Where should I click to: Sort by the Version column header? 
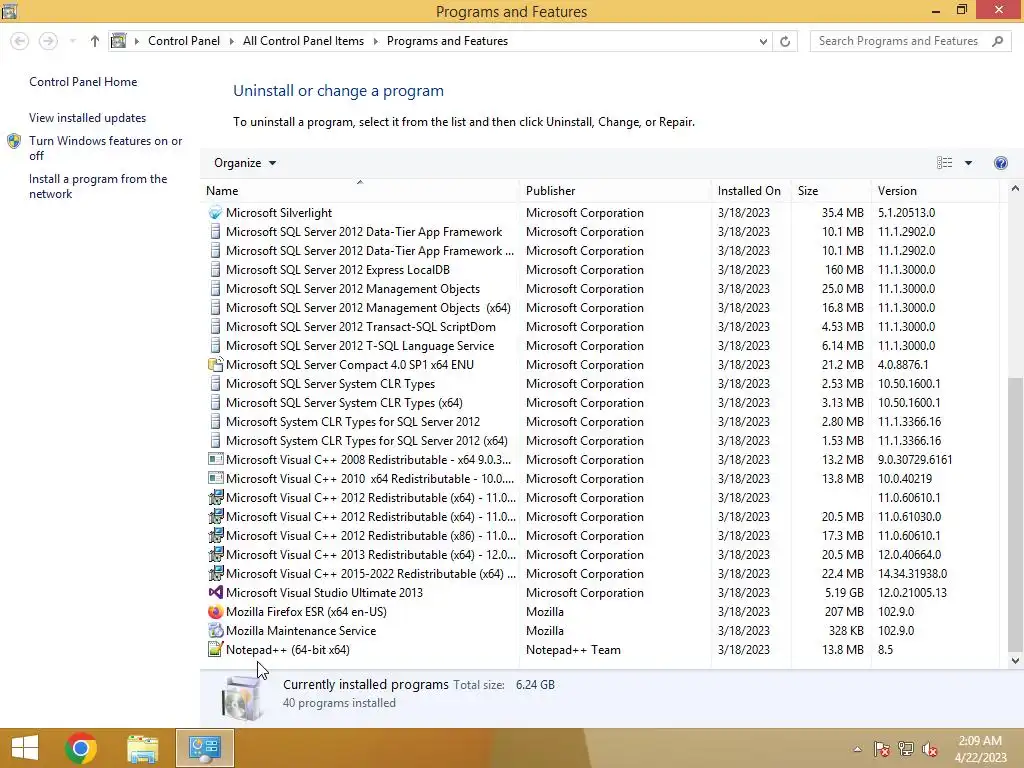click(935, 191)
